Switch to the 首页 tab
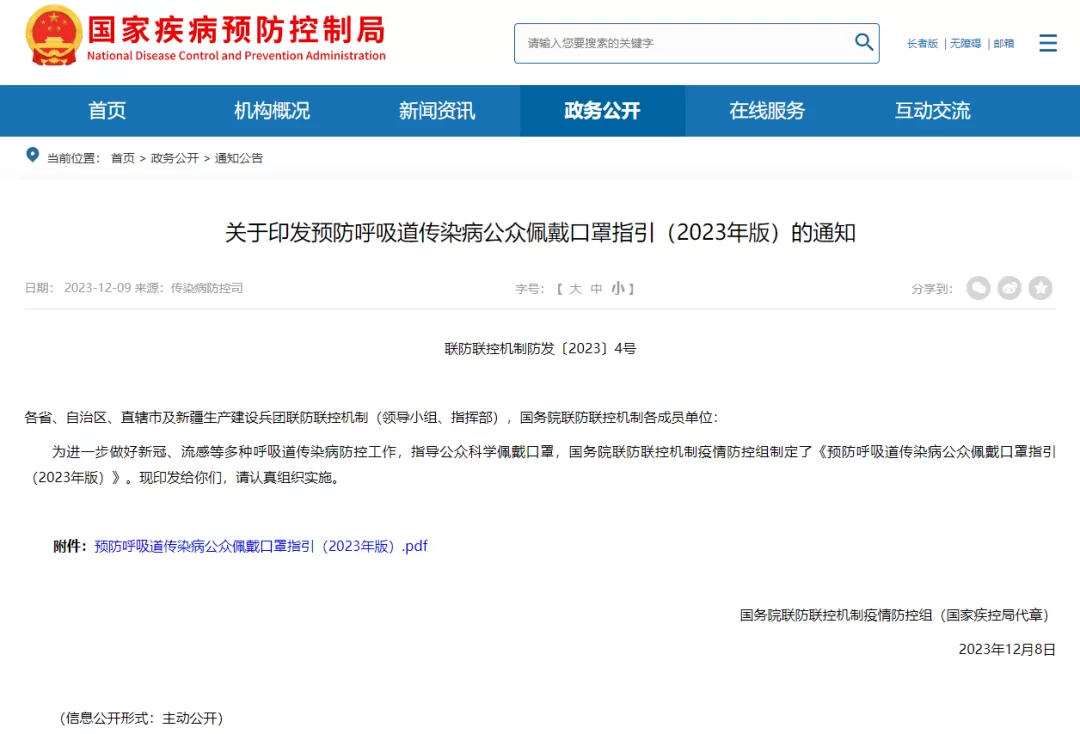 coord(107,111)
